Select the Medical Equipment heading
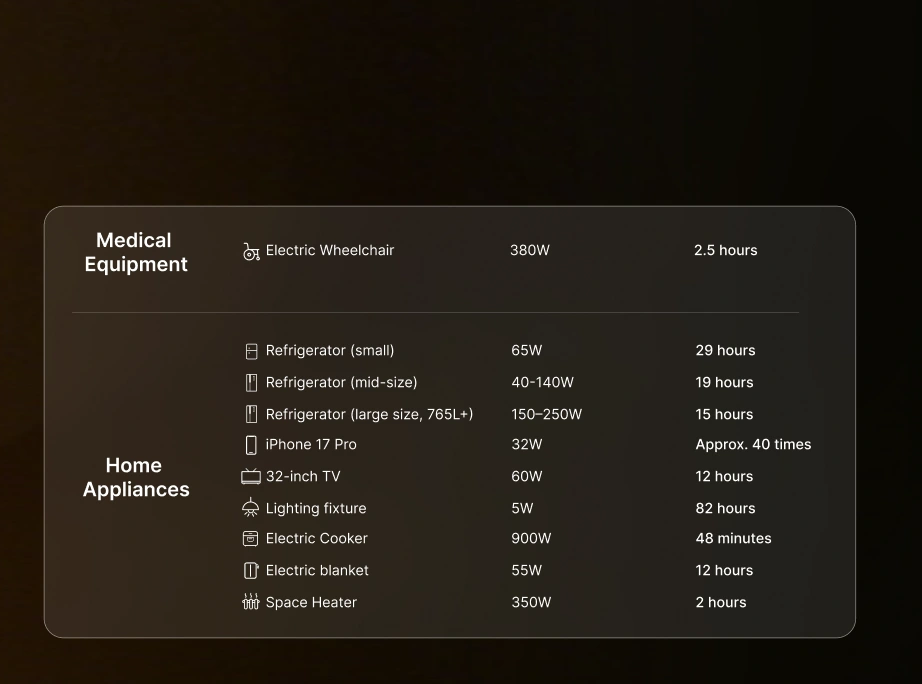 tap(135, 252)
